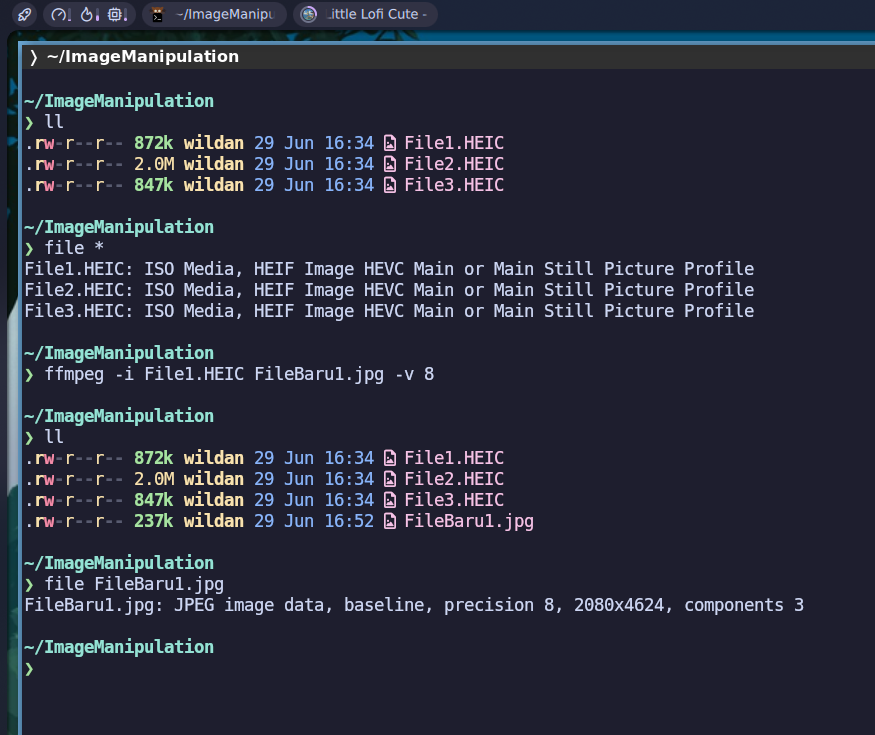This screenshot has height=735, width=875.
Task: Click image file icon beside first File2.HEIC
Action: (390, 165)
